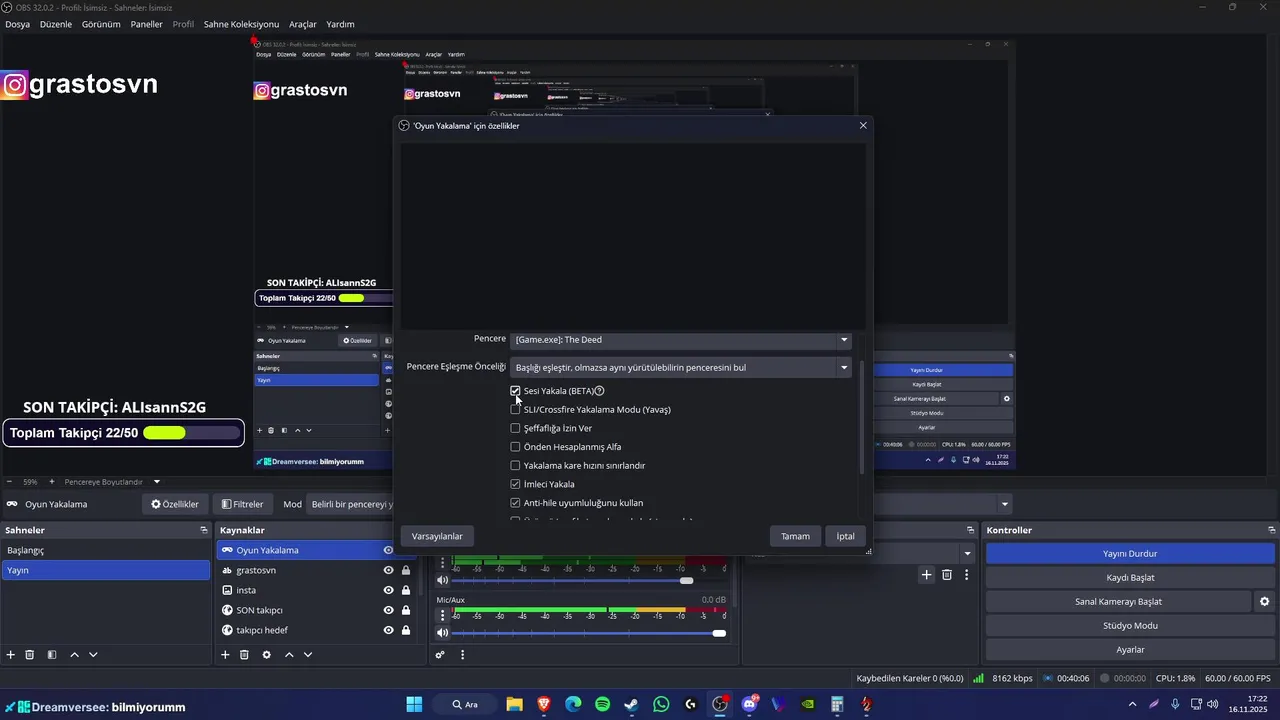Enable Şeffaflığa İzin Ver checkbox

pos(515,428)
